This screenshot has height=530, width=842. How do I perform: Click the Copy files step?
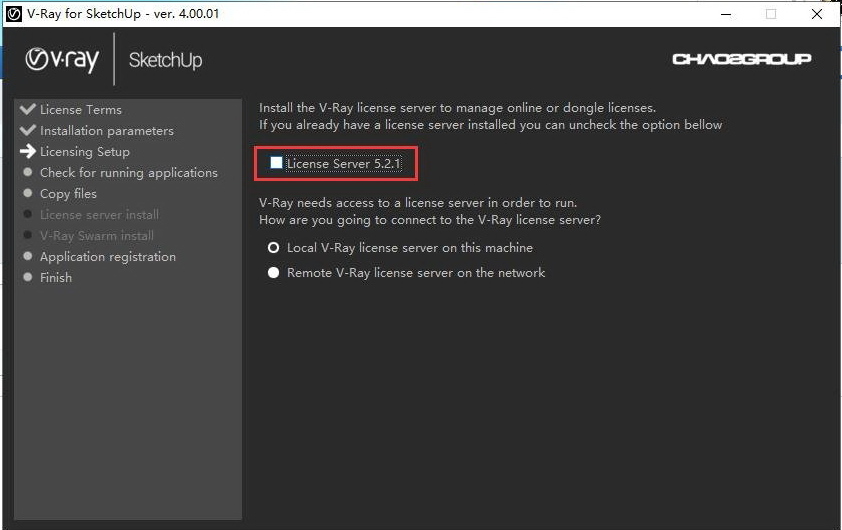[68, 193]
